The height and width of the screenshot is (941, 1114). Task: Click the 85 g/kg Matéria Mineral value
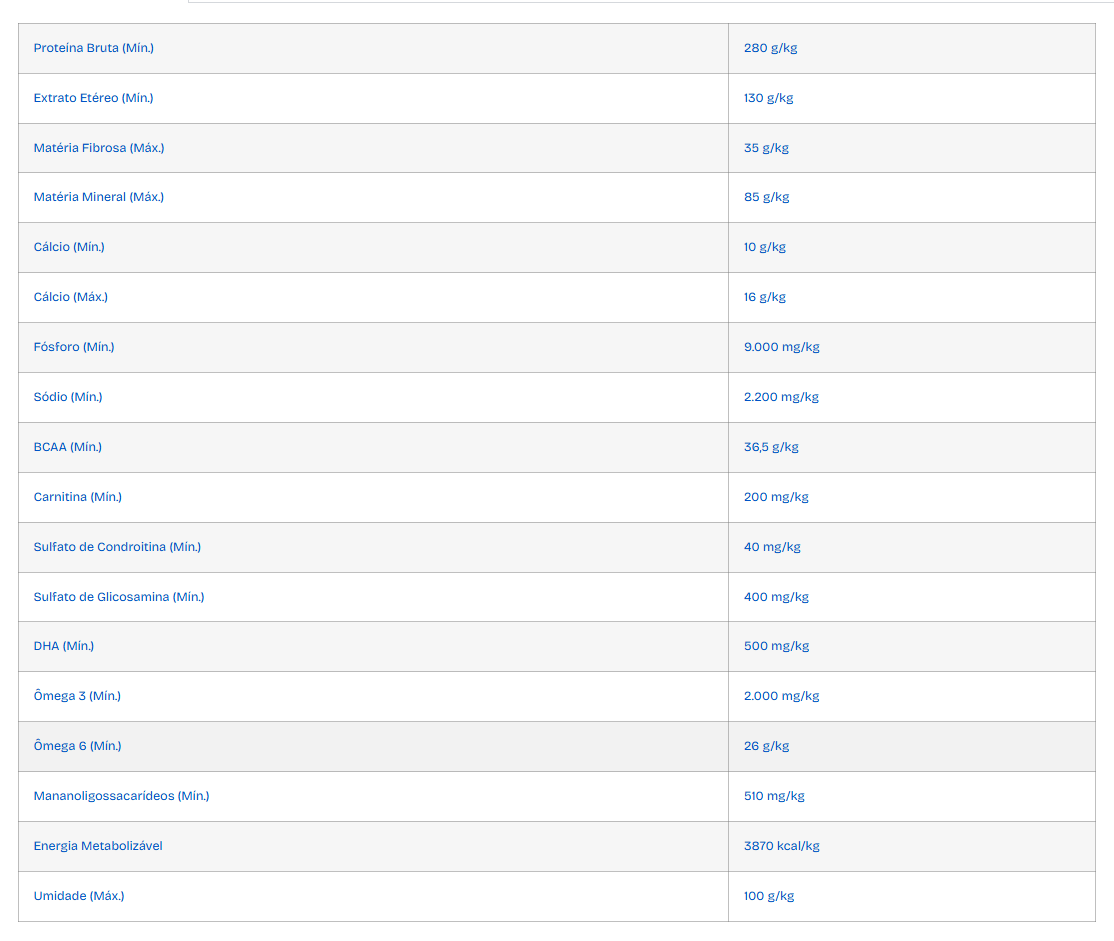[x=767, y=197]
